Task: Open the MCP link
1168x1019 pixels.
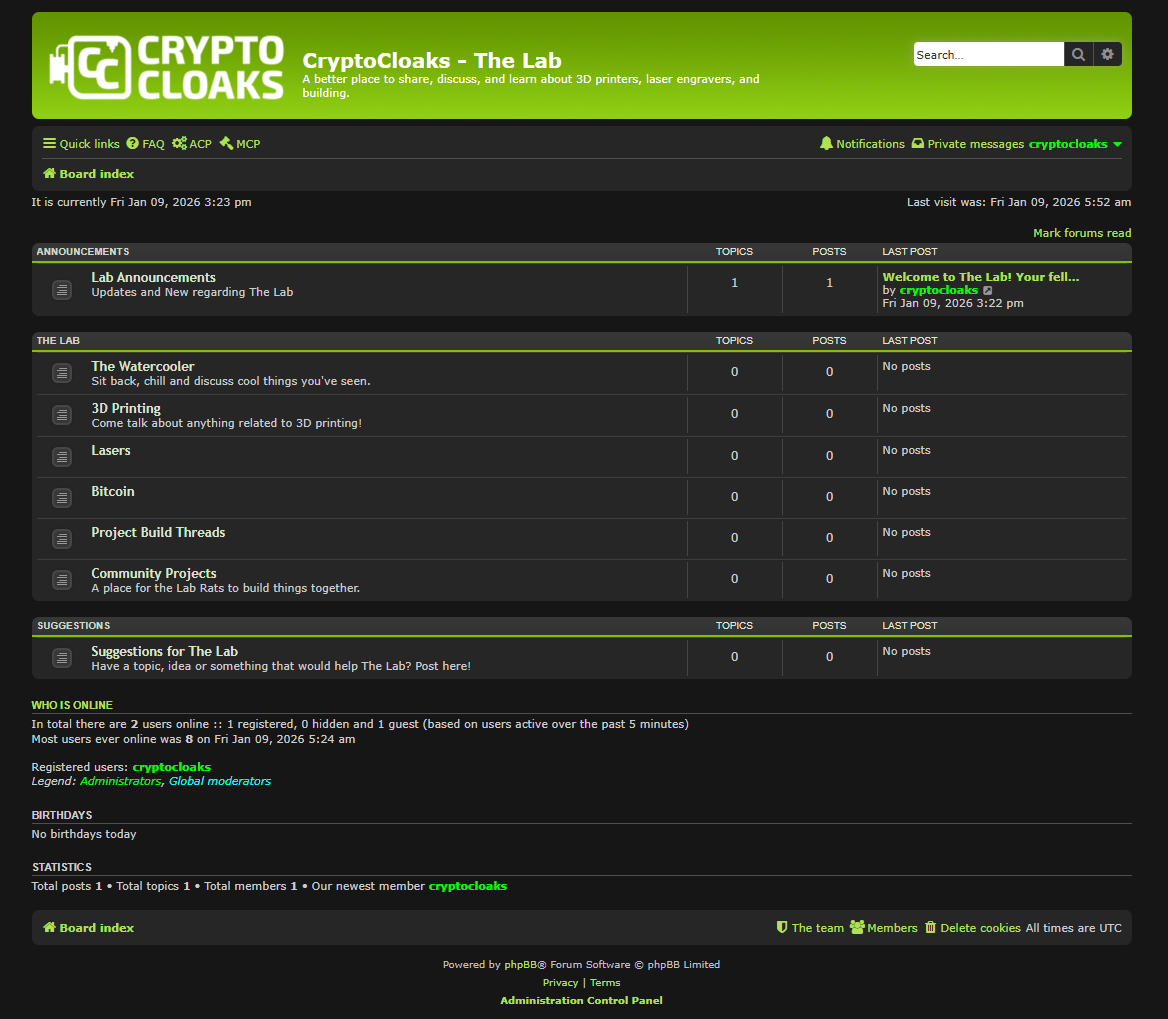Action: (240, 144)
